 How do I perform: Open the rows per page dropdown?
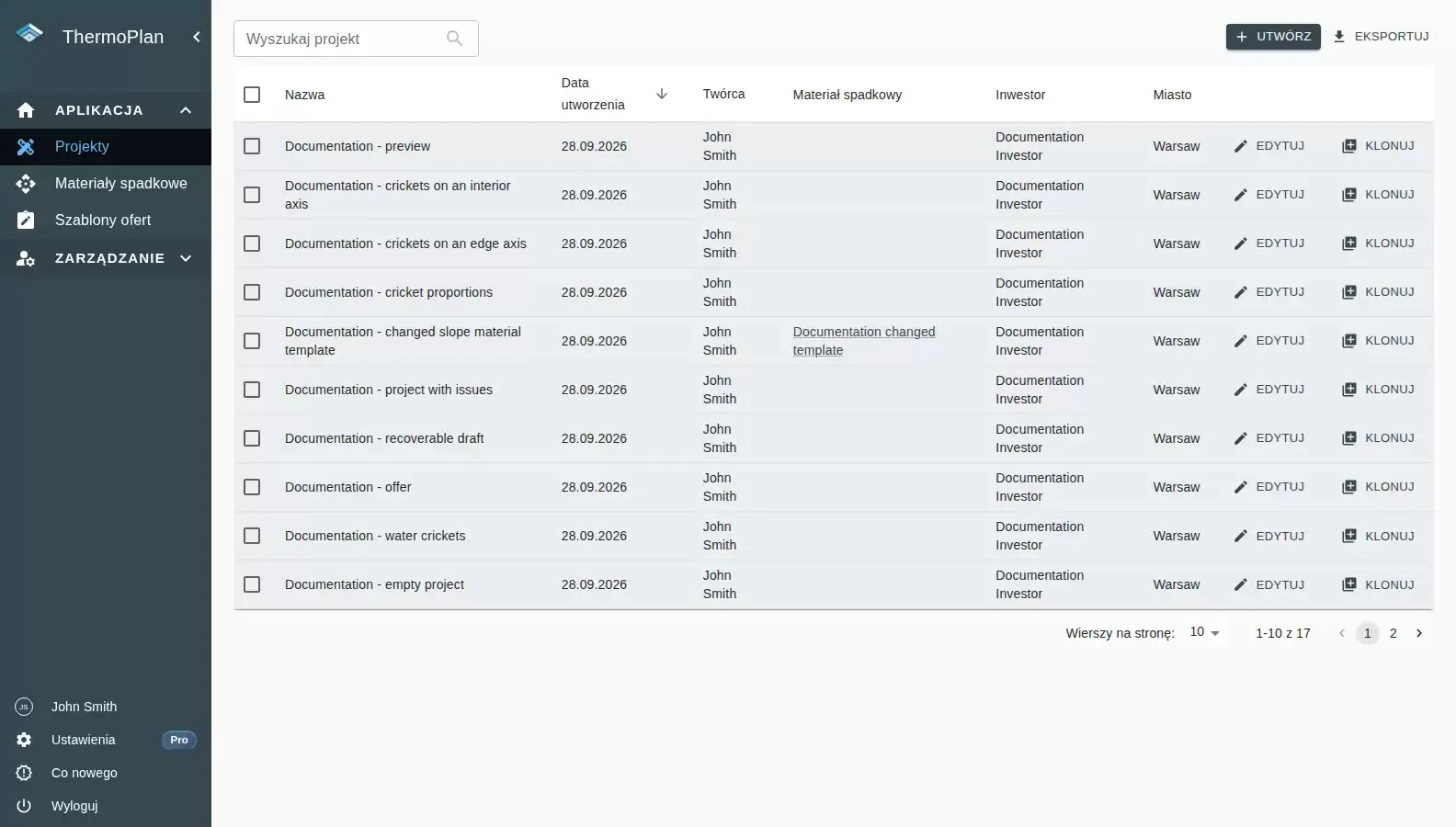[x=1204, y=632]
